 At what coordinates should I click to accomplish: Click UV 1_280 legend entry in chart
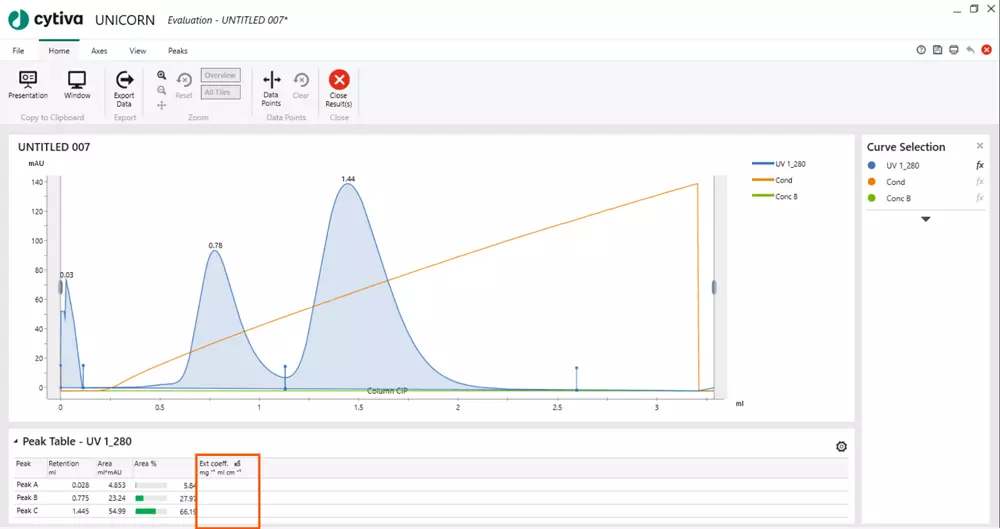click(779, 164)
